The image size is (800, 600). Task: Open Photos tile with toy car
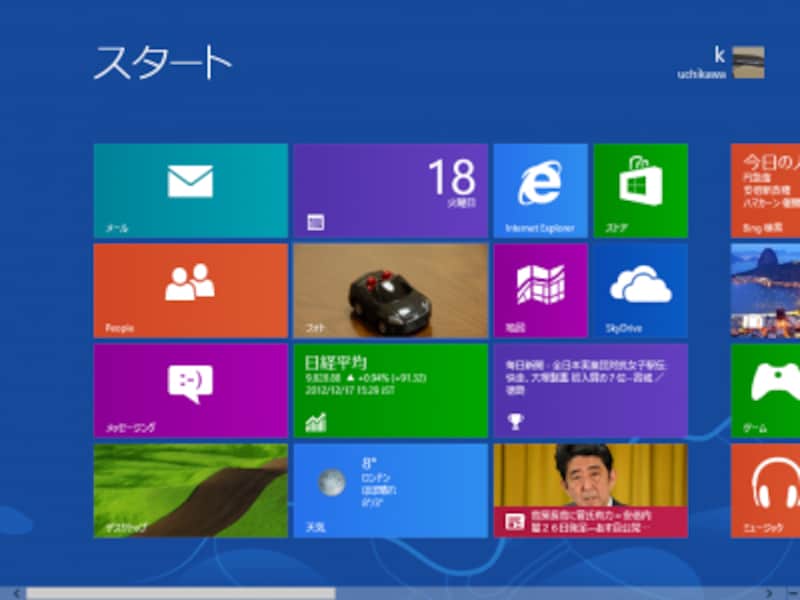tap(391, 291)
